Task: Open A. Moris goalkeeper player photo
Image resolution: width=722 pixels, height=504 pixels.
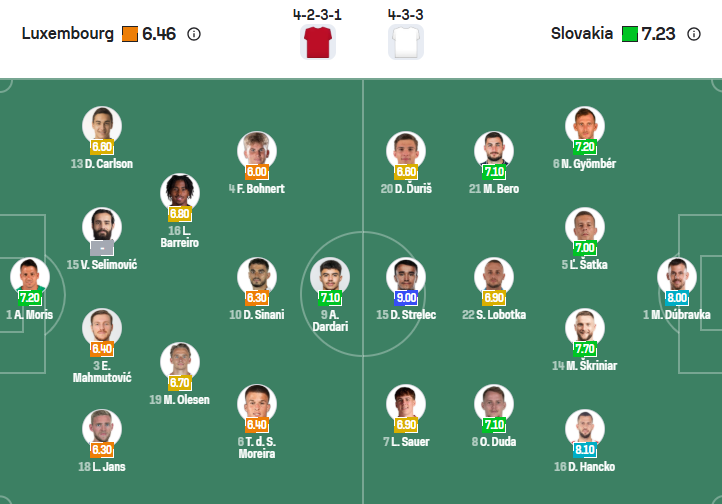Action: coord(29,276)
